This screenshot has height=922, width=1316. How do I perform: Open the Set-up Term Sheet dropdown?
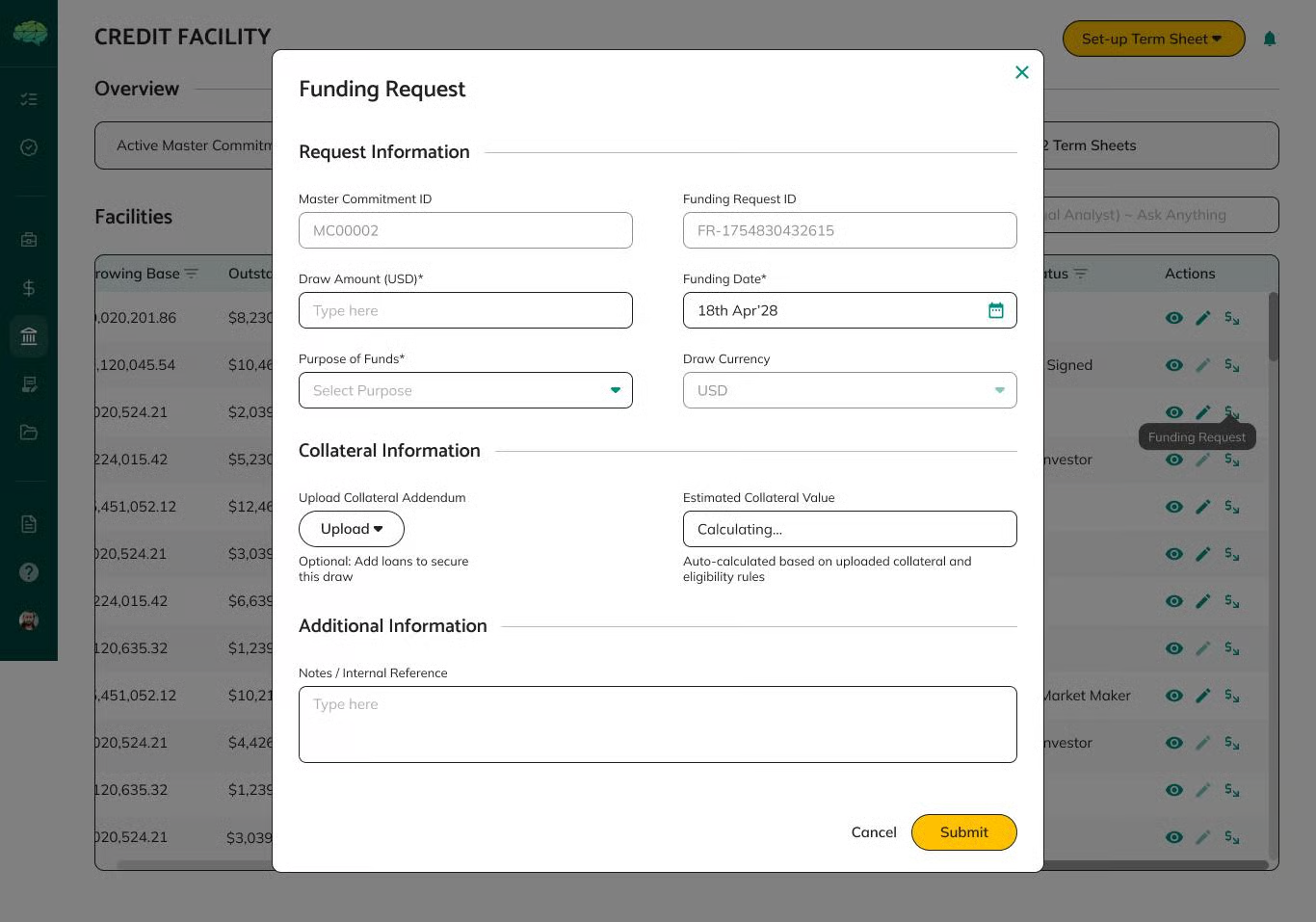click(x=1152, y=39)
